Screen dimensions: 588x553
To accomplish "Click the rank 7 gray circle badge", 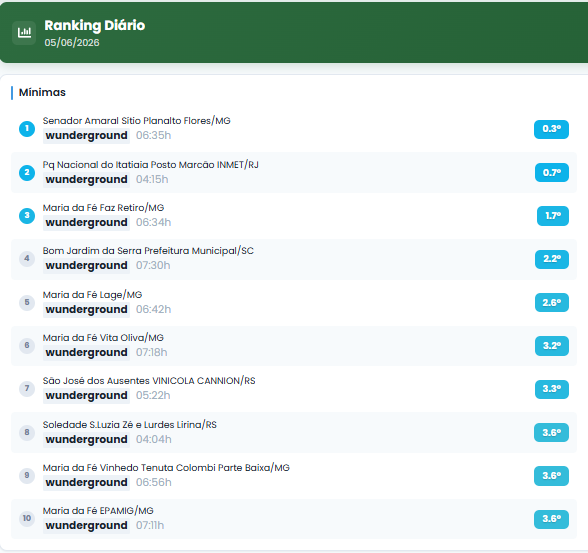I will [27, 388].
